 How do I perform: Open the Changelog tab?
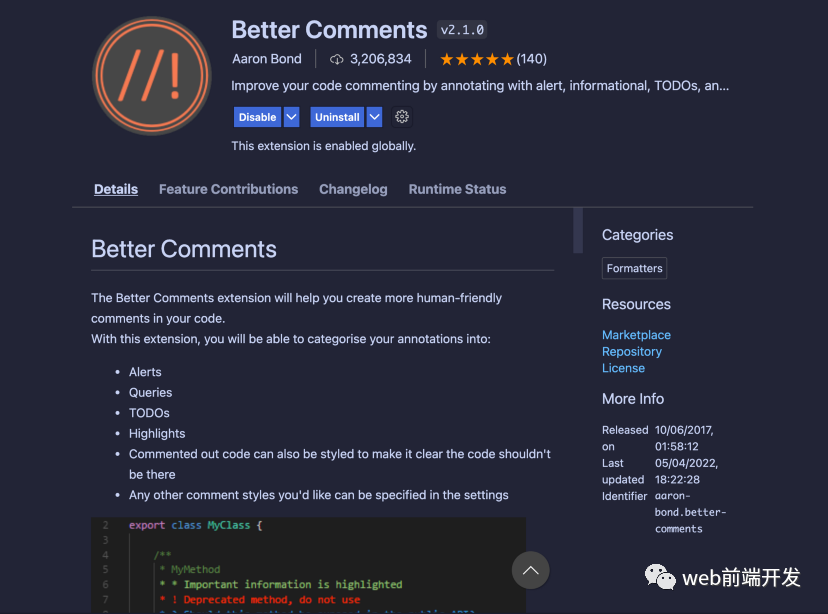[353, 189]
